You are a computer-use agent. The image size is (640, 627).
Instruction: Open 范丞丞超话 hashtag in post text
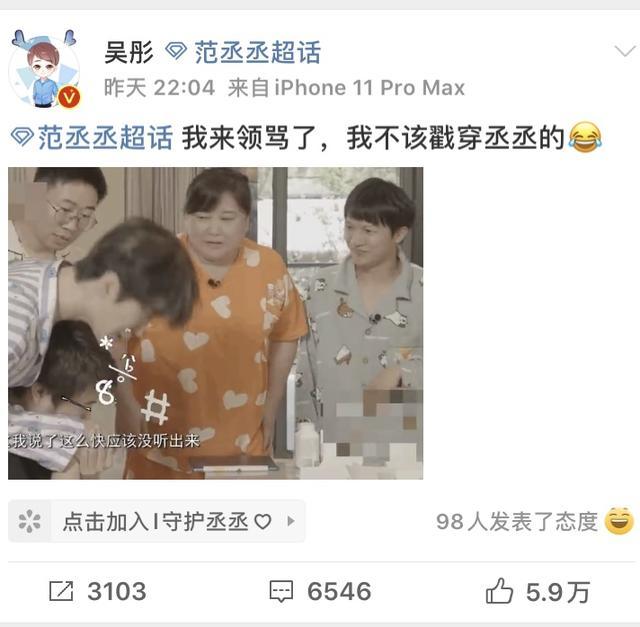pos(105,138)
